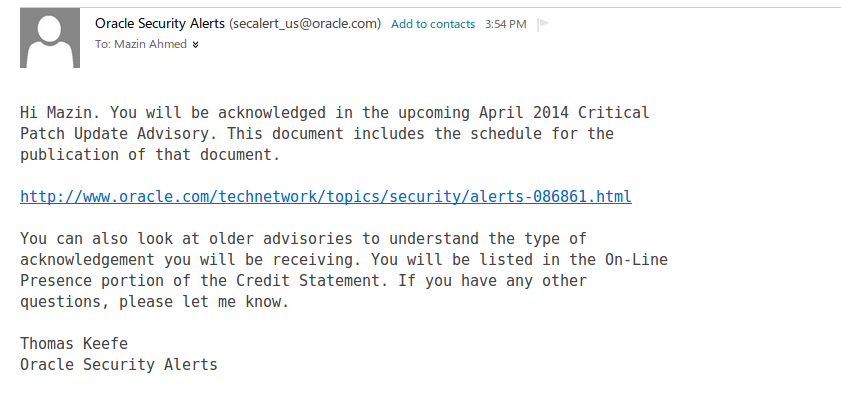841x415 pixels.
Task: Click line starting 'acknowledgement you will be receiving'
Action: click(x=344, y=260)
